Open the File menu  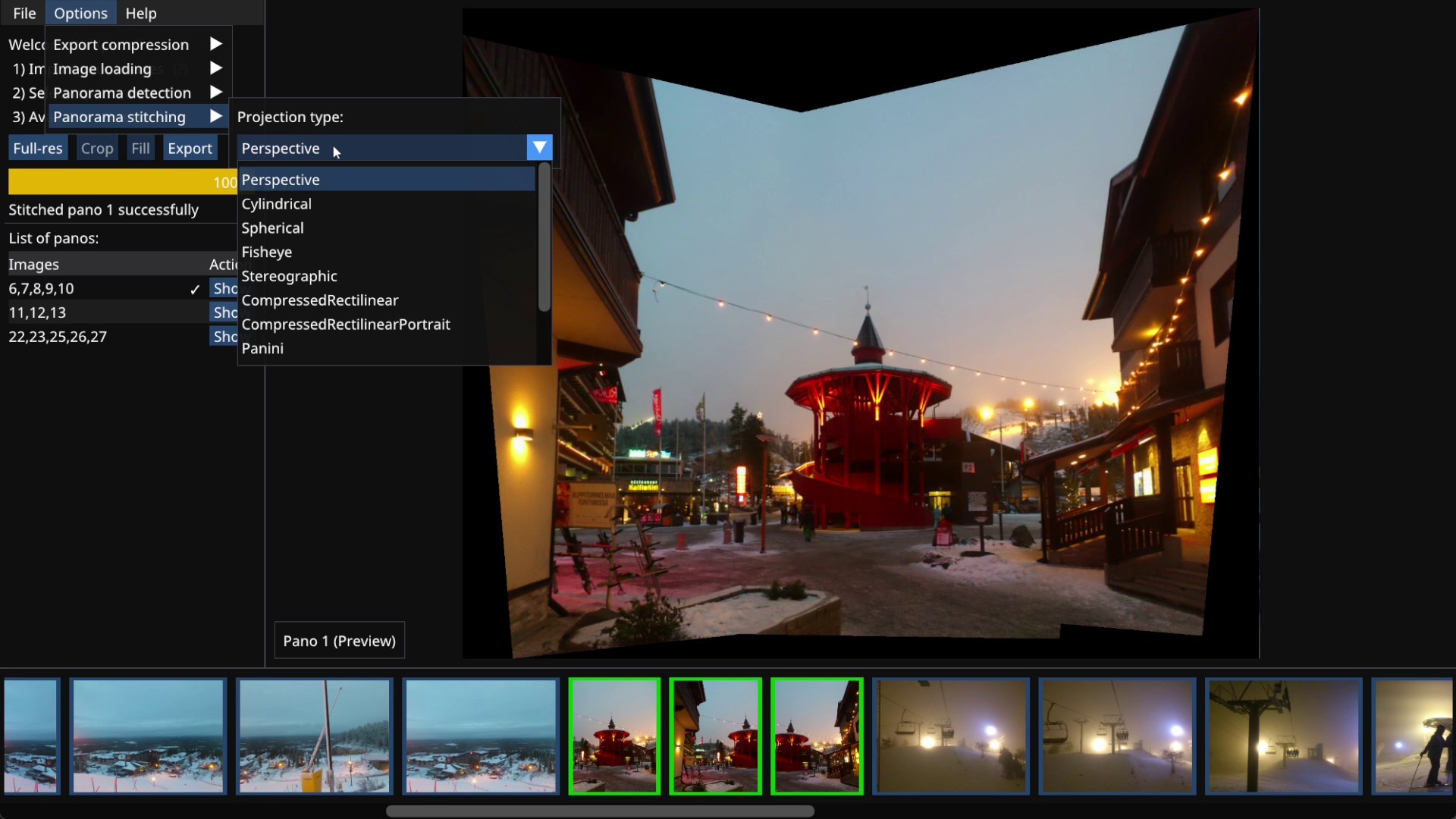[x=24, y=13]
